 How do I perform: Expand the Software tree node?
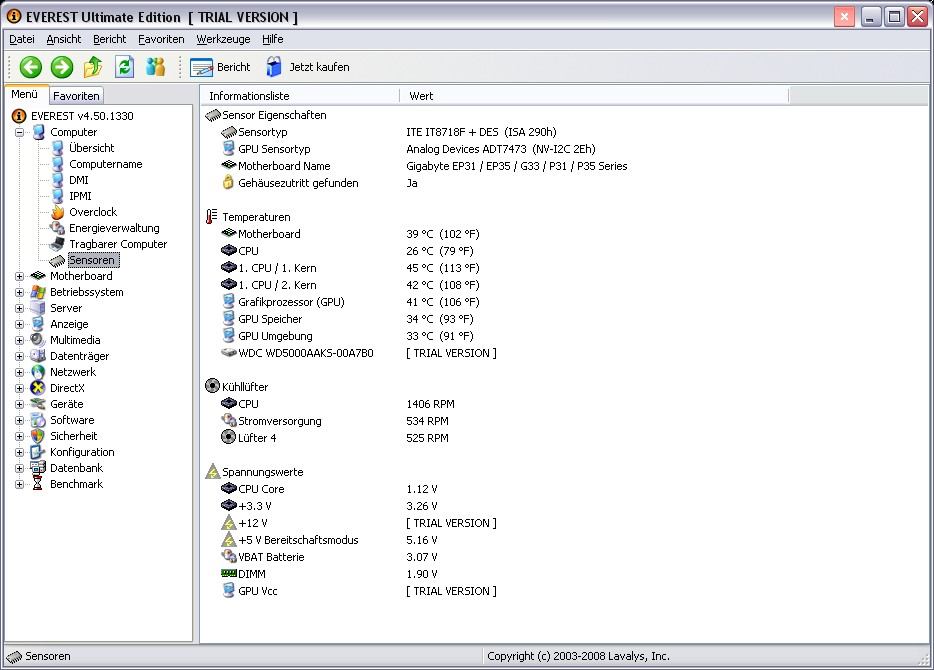20,420
